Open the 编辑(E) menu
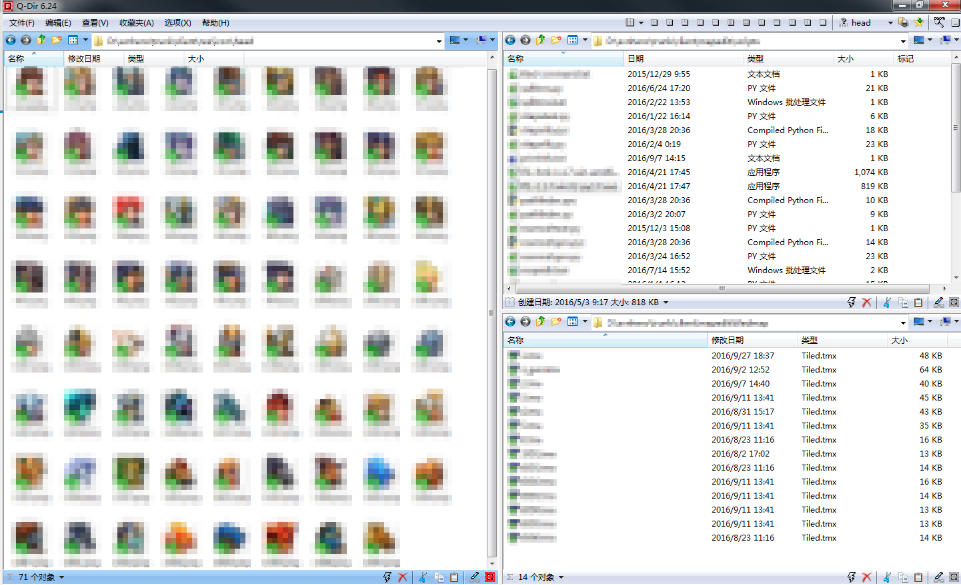Screen dimensions: 961x585 58,23
